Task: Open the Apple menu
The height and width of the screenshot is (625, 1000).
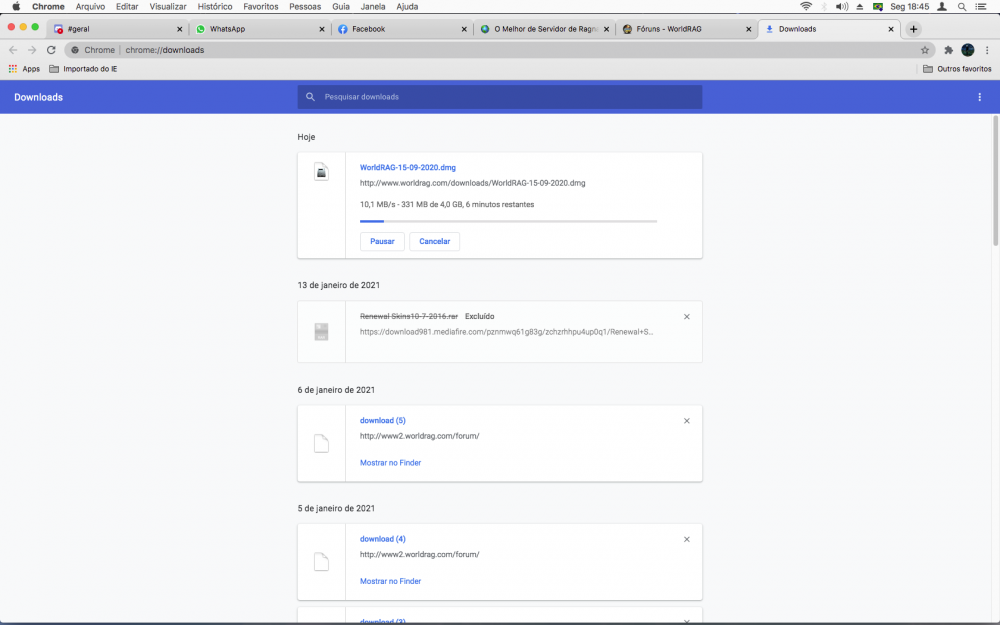Action: (x=16, y=6)
